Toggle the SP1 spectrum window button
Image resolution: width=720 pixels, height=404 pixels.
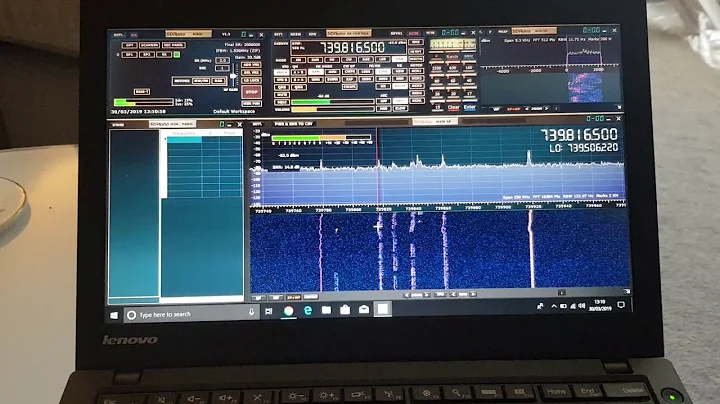click(x=129, y=55)
